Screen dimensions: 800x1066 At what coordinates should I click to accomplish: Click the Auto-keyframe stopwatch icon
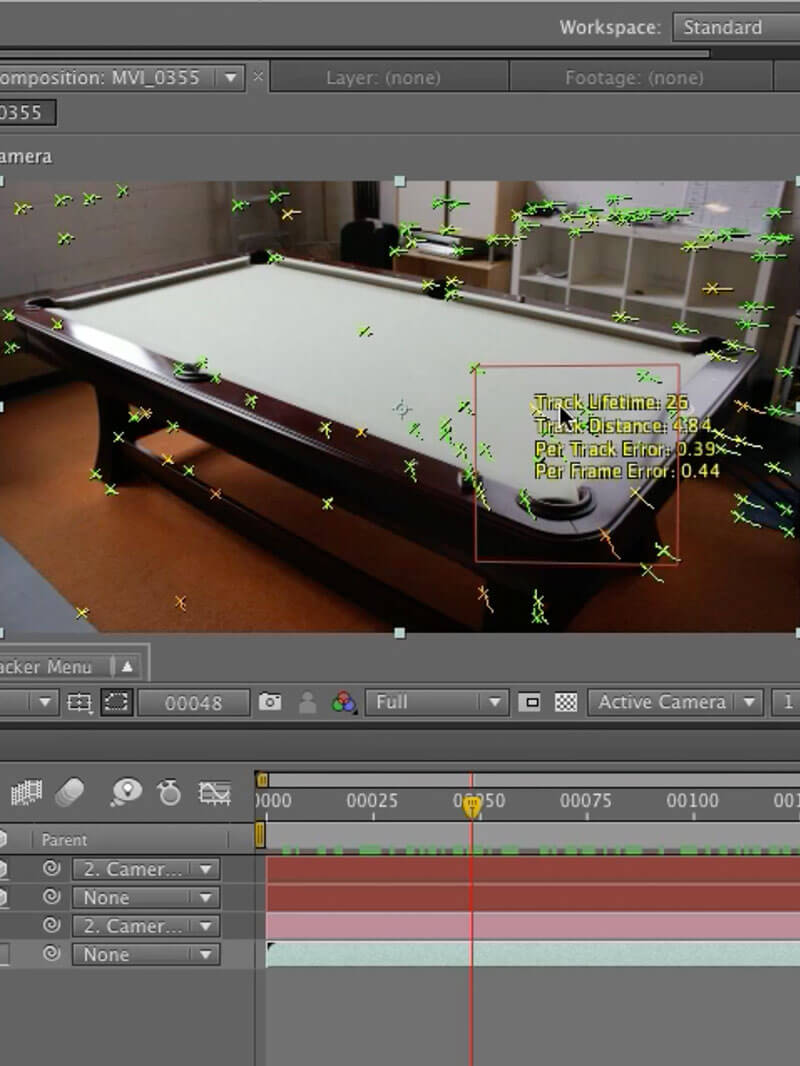[169, 793]
